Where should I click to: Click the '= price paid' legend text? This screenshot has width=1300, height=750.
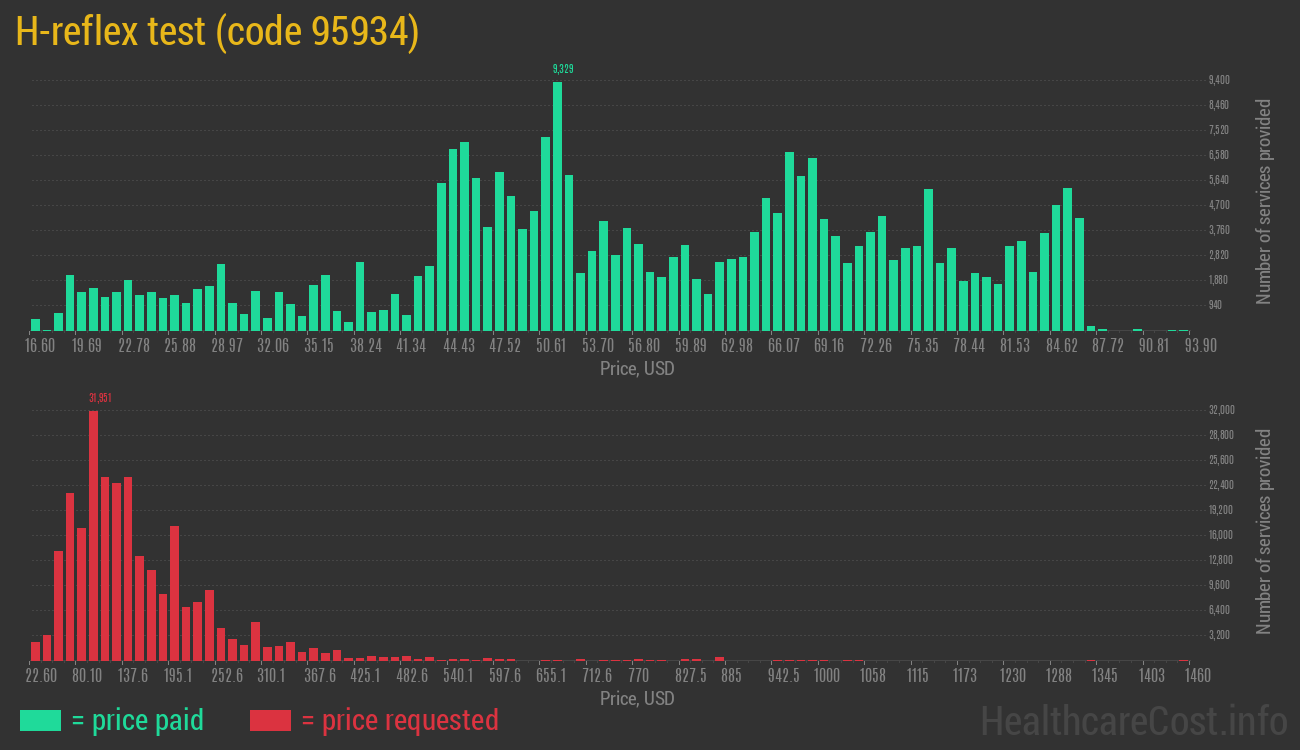tap(138, 720)
